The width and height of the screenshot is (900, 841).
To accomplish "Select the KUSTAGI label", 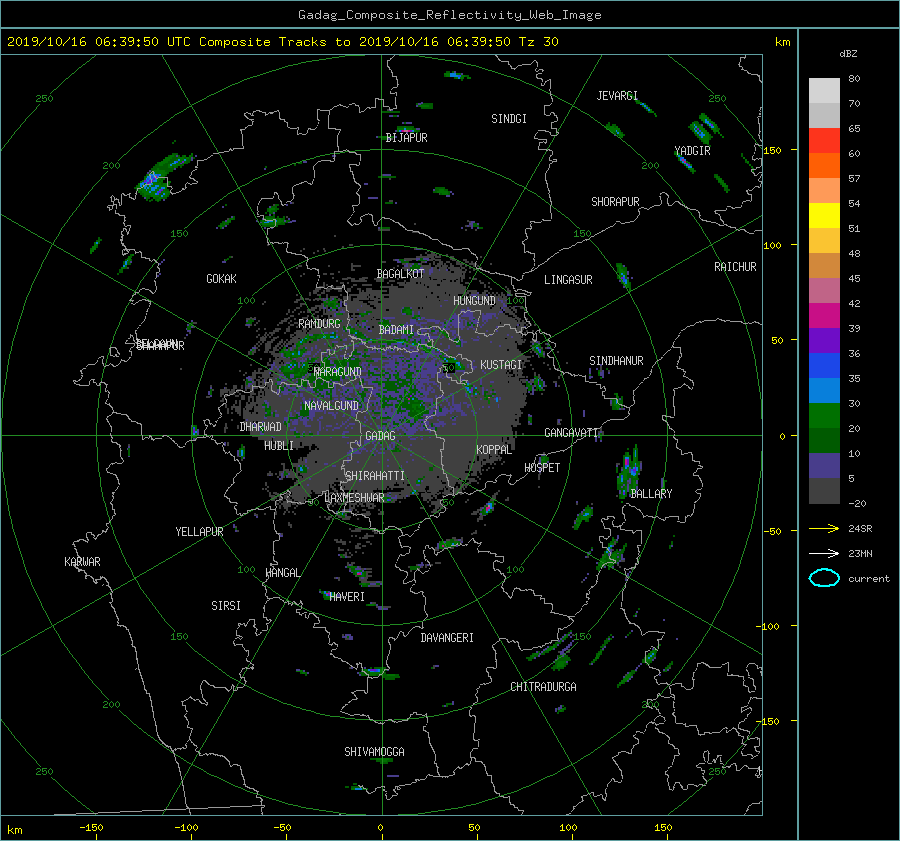I will pos(501,365).
